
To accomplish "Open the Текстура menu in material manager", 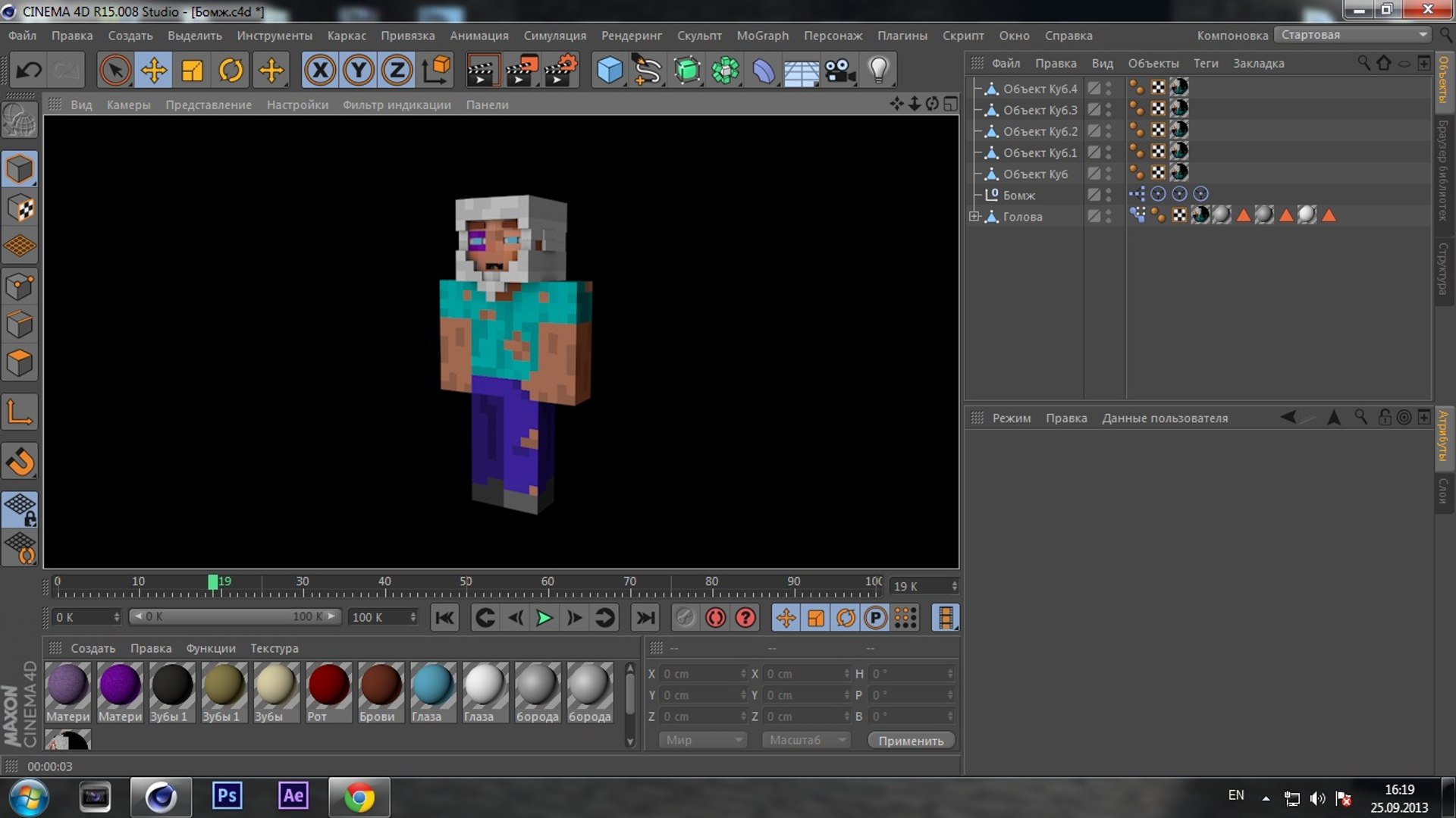I will click(274, 648).
